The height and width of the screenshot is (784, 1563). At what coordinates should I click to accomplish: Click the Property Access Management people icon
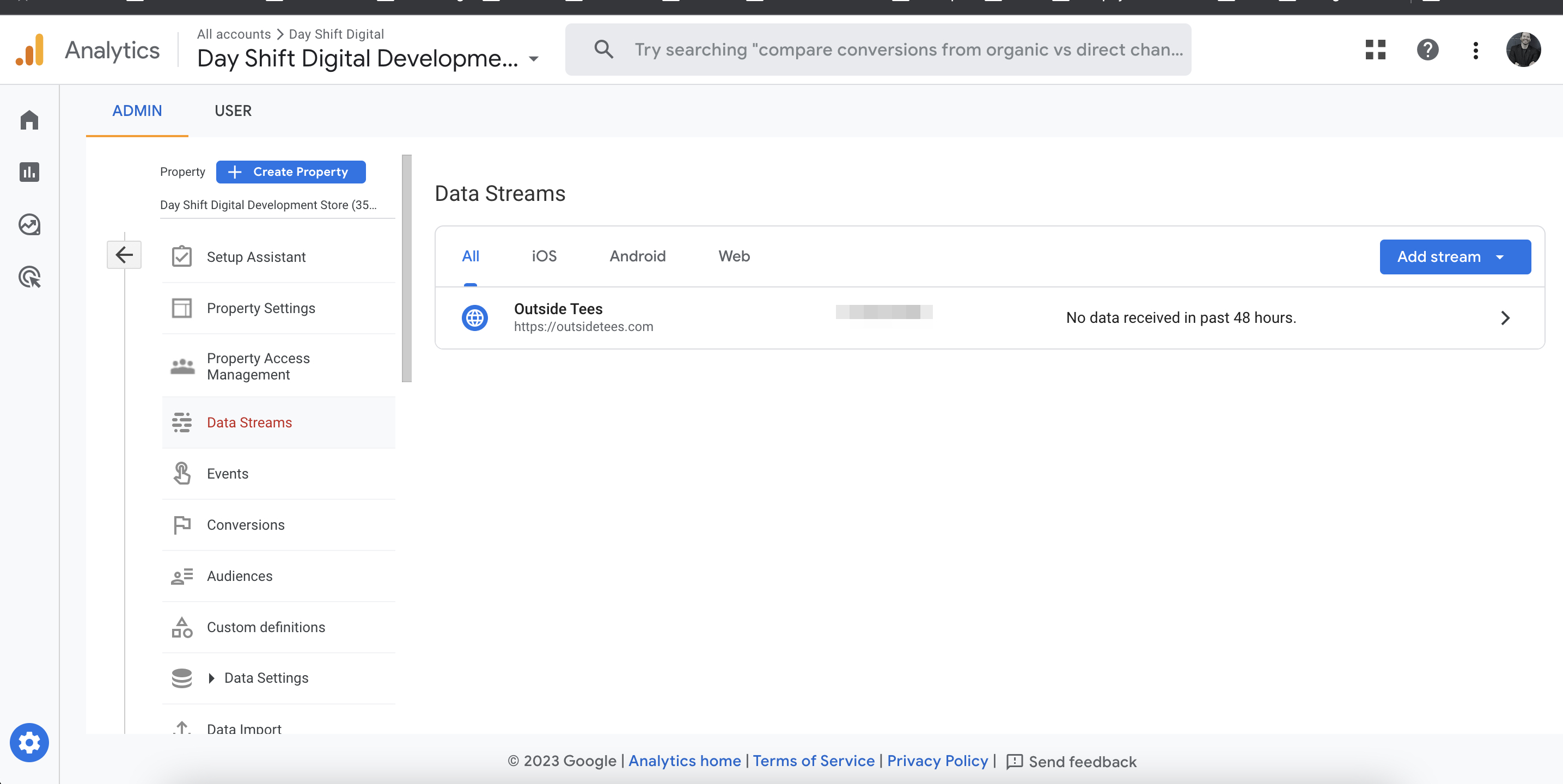click(182, 366)
